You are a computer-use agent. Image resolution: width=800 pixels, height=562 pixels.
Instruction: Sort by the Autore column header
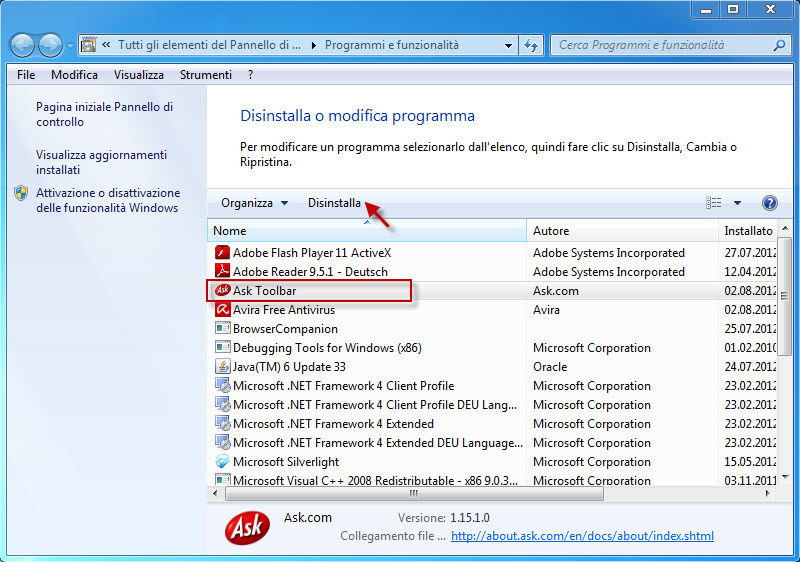(x=622, y=231)
